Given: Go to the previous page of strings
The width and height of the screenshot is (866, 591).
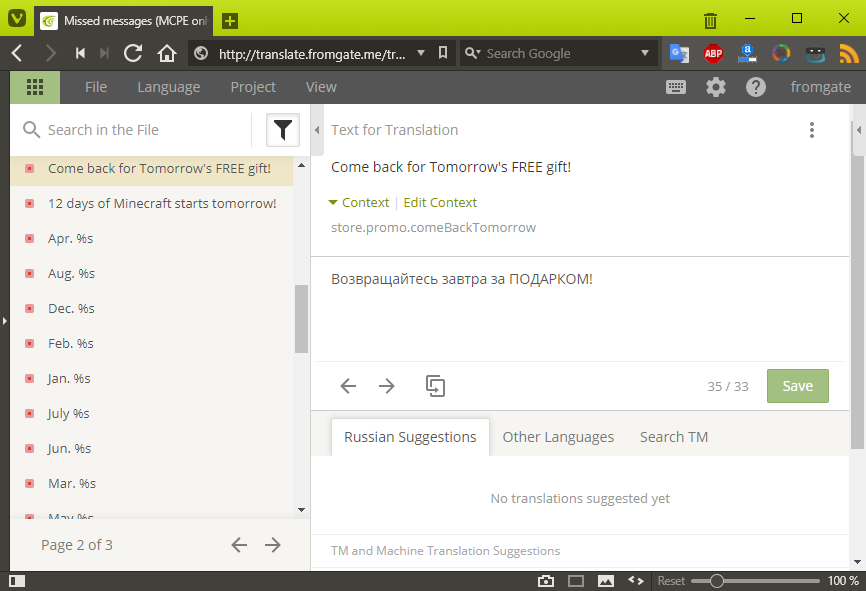Looking at the screenshot, I should click(238, 545).
